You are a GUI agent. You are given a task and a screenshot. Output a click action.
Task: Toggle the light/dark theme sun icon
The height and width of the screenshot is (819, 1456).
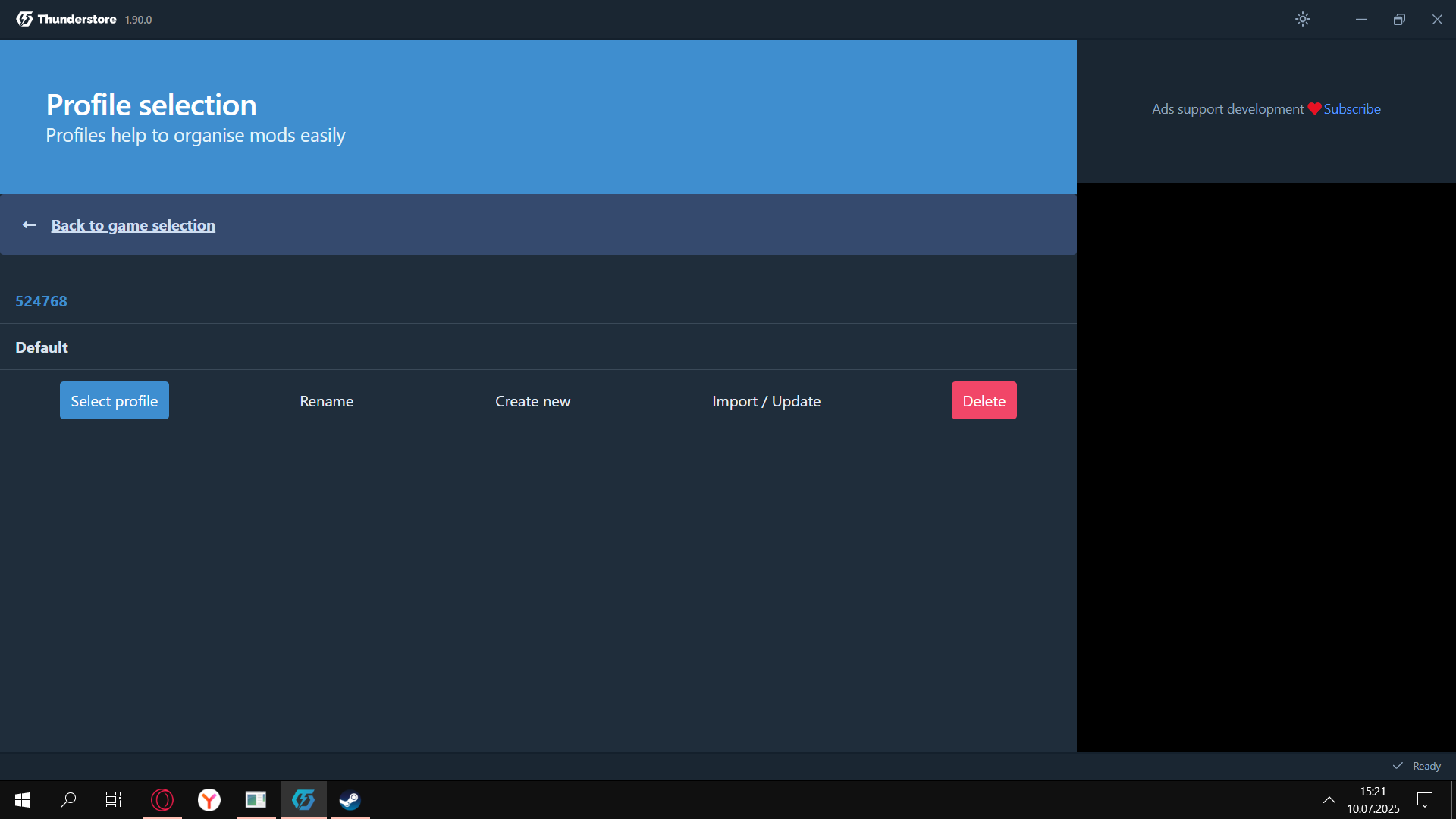(x=1303, y=19)
